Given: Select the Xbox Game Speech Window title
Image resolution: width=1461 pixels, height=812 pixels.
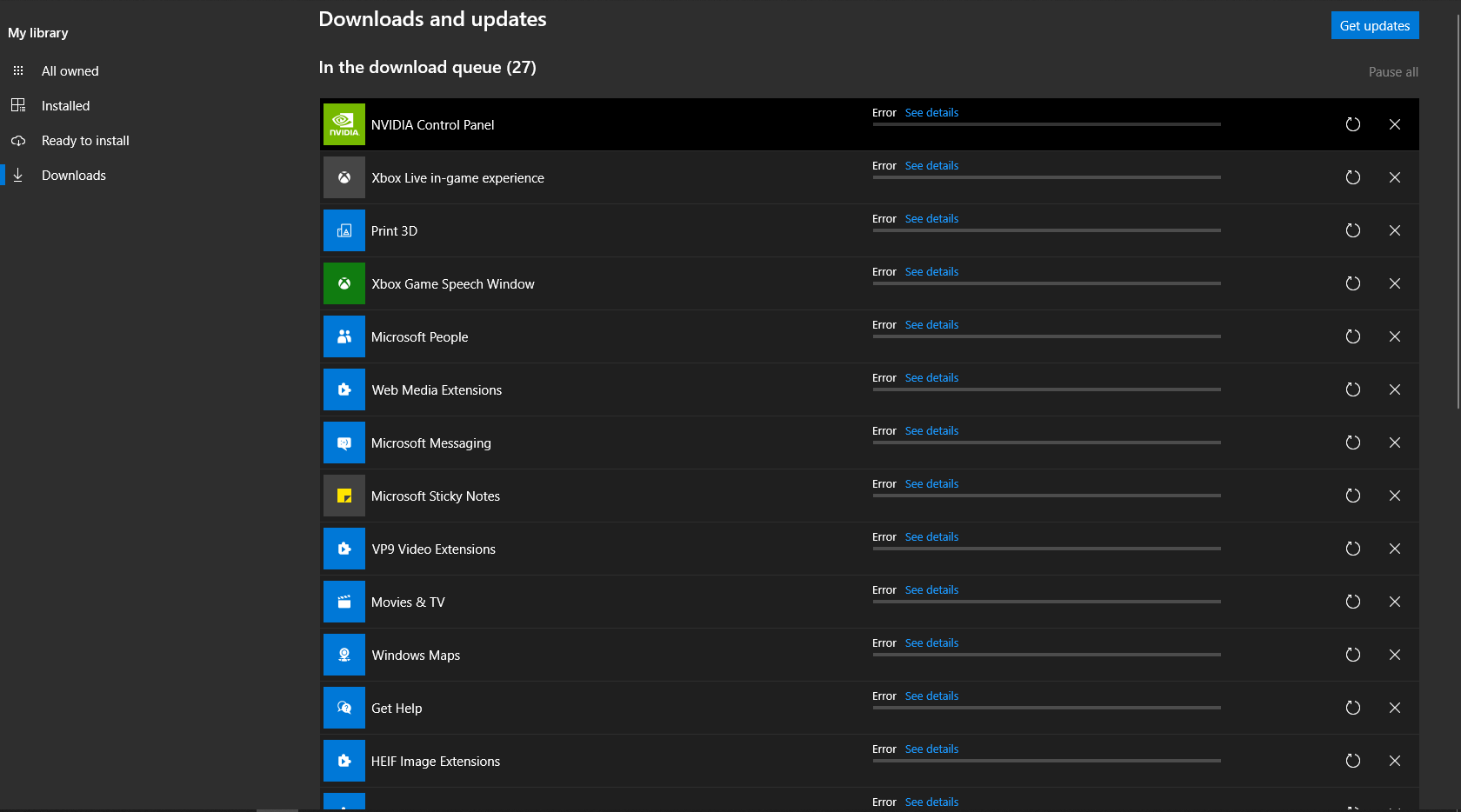Looking at the screenshot, I should point(453,284).
